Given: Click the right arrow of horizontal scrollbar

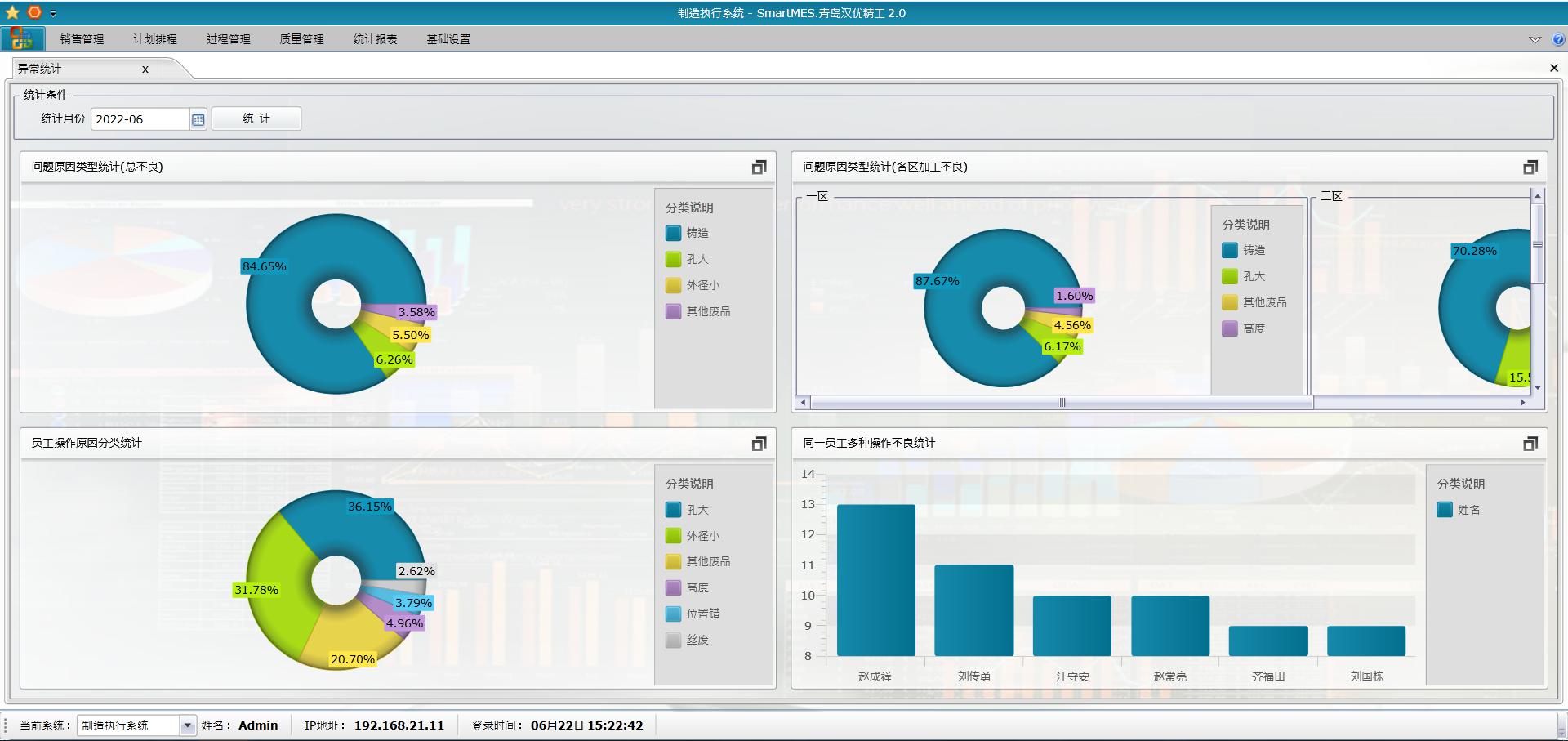Looking at the screenshot, I should click(x=1522, y=402).
